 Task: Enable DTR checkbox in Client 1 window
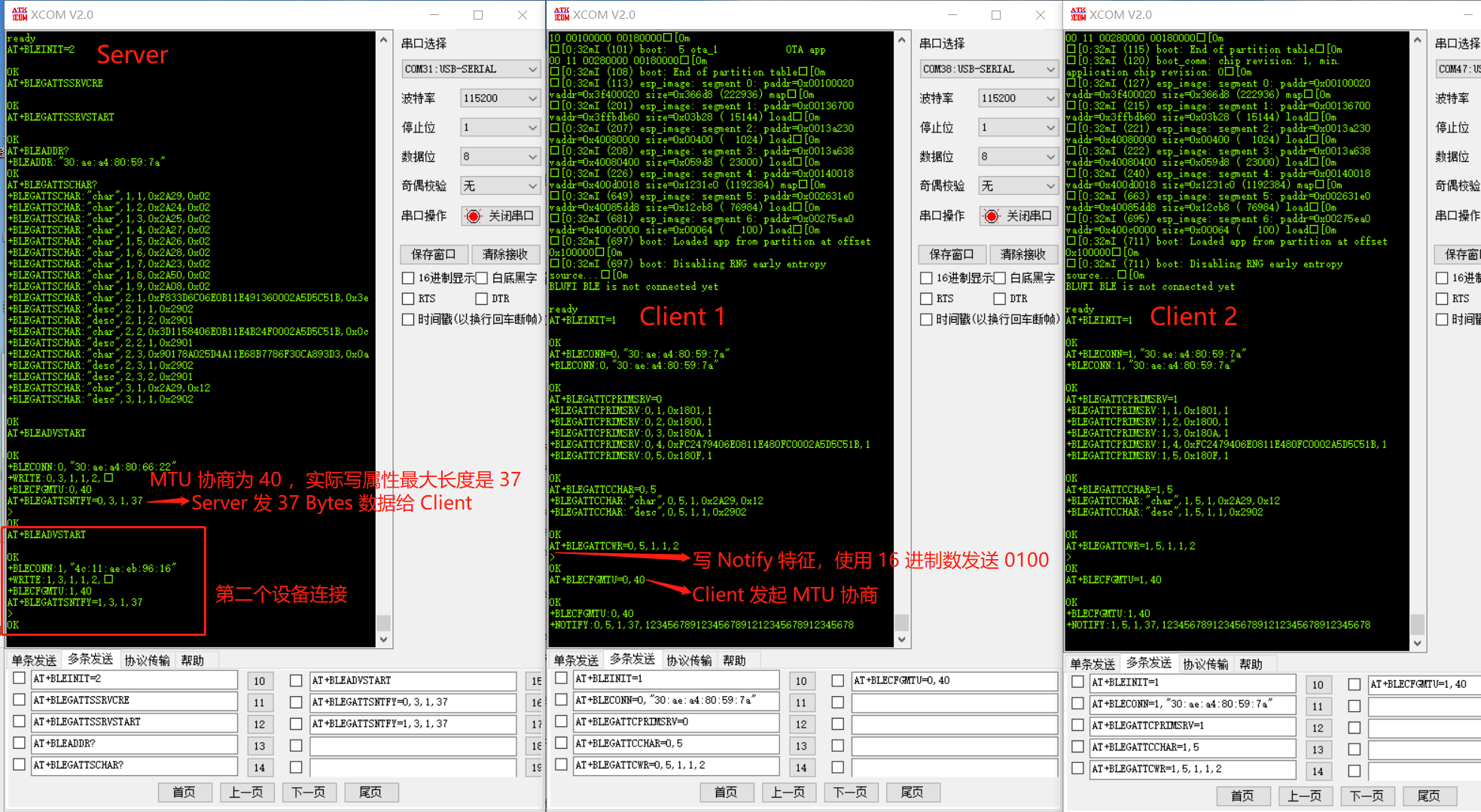point(1000,299)
